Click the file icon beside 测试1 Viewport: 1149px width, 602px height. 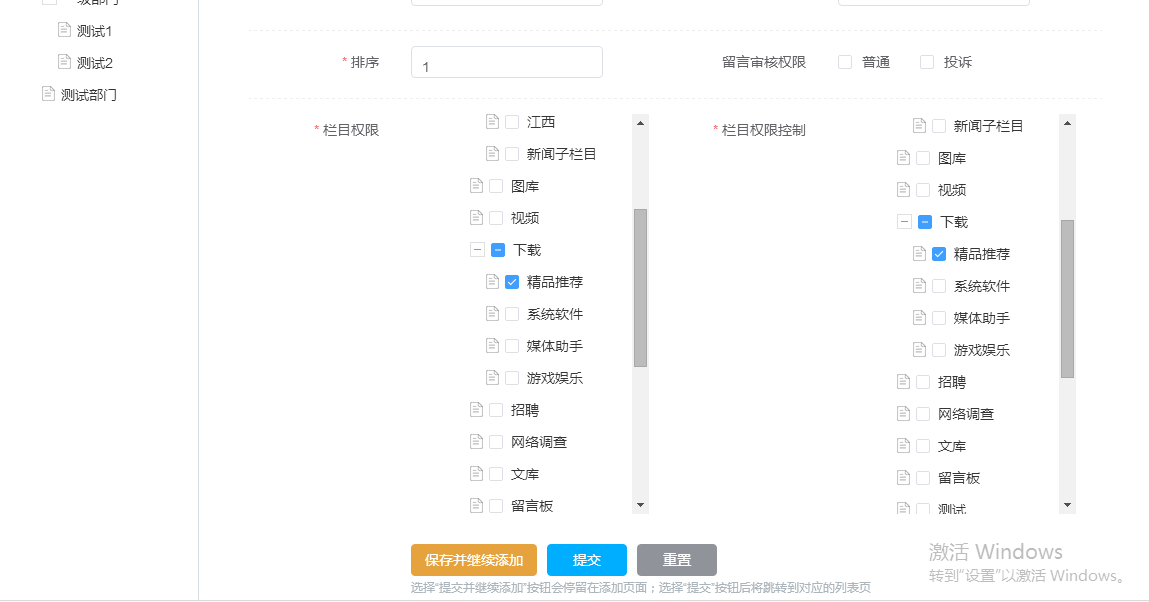pyautogui.click(x=65, y=30)
